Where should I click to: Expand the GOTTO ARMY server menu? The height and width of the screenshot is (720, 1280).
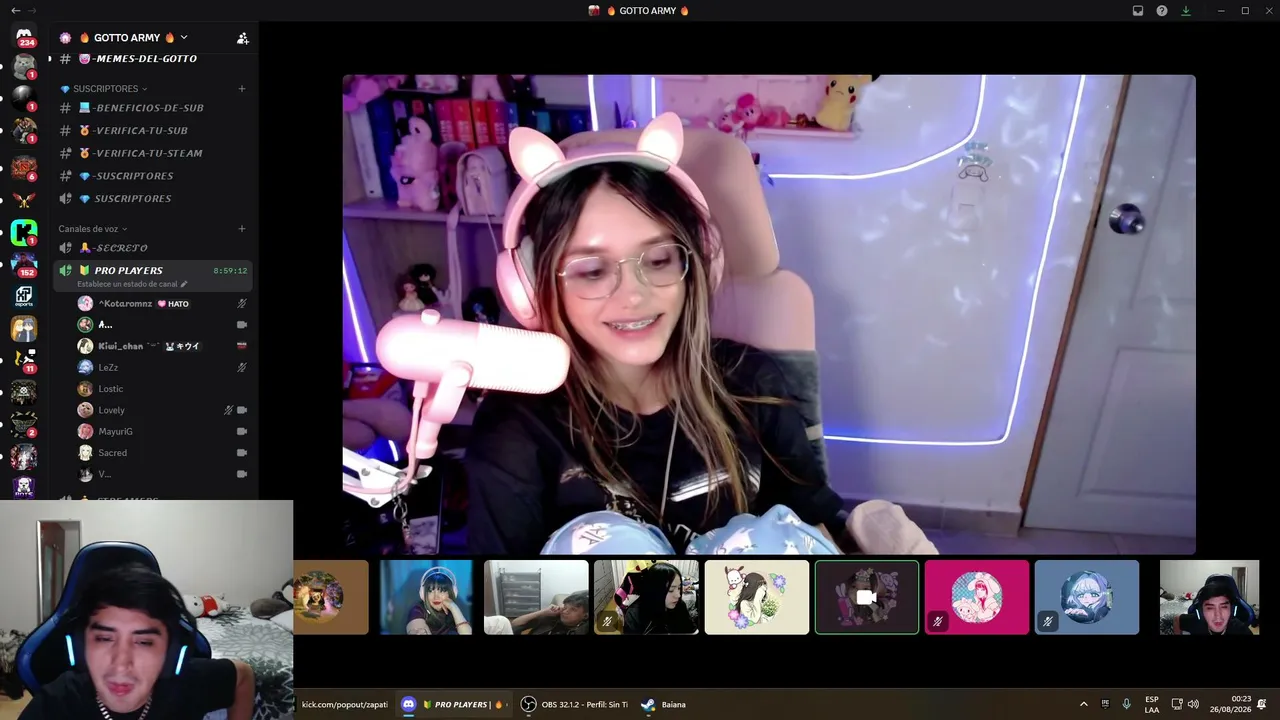coord(133,38)
